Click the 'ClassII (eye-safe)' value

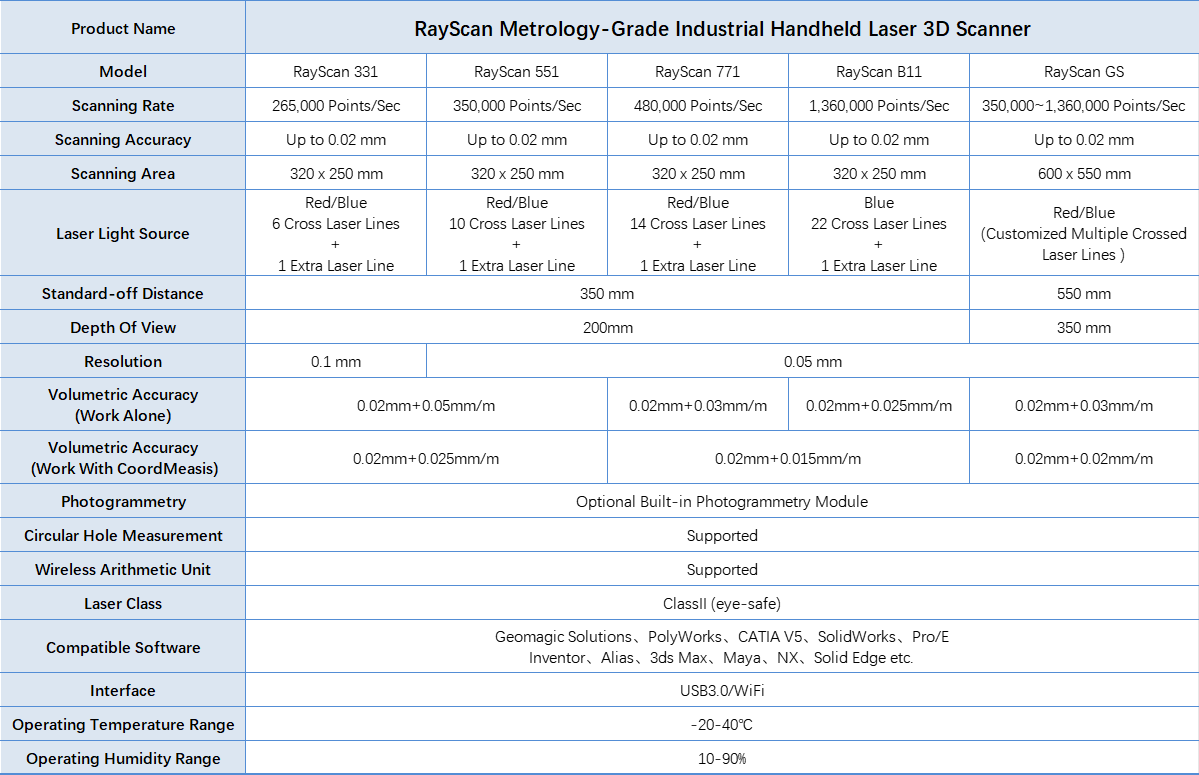722,604
